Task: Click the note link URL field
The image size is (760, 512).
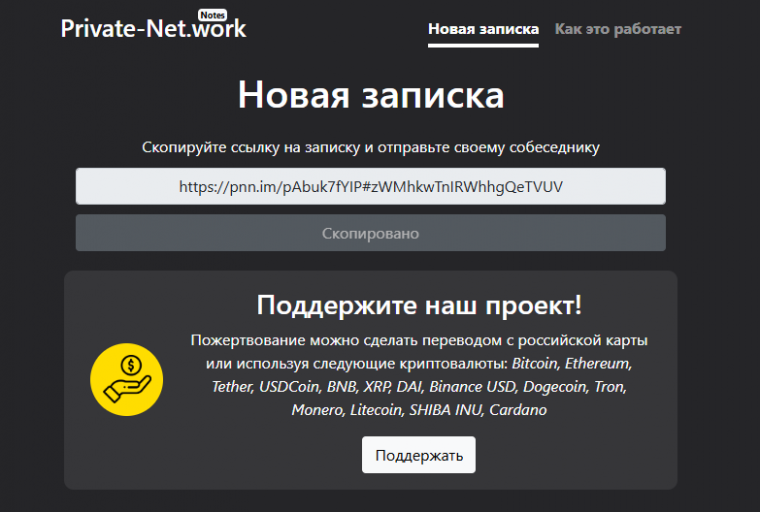Action: tap(371, 186)
